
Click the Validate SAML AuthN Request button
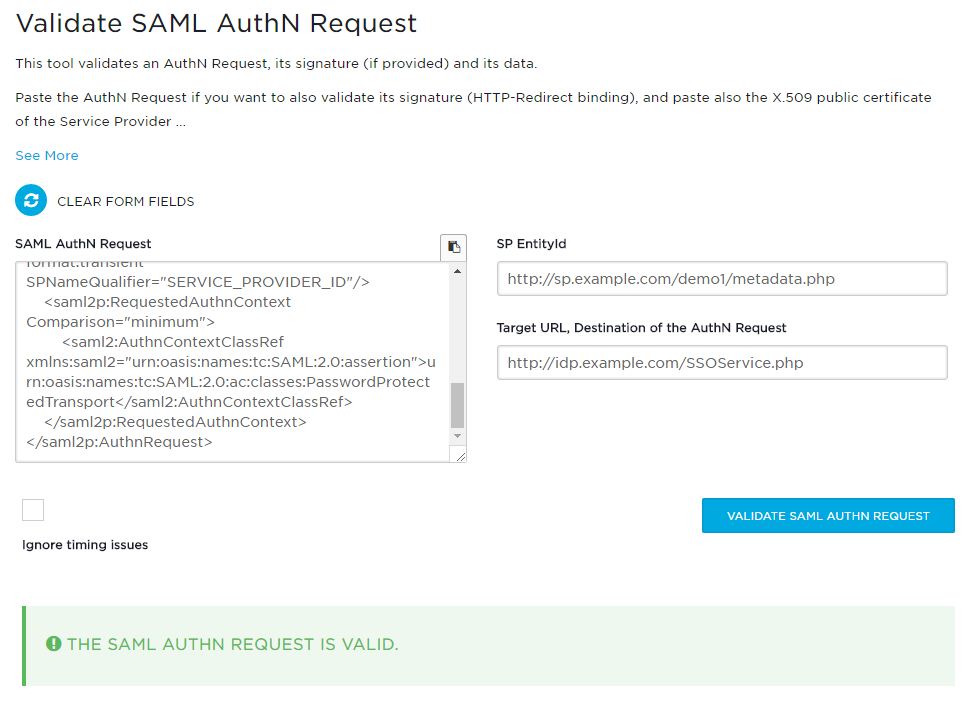pyautogui.click(x=828, y=515)
